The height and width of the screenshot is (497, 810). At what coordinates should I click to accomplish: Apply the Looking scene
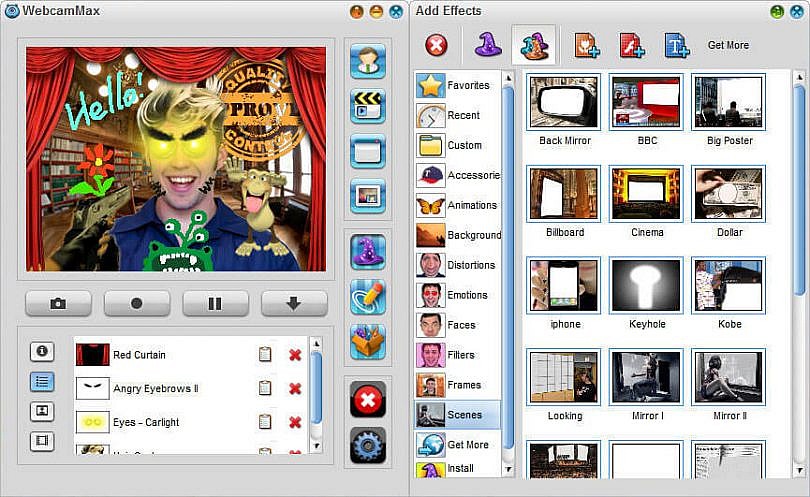(x=564, y=378)
